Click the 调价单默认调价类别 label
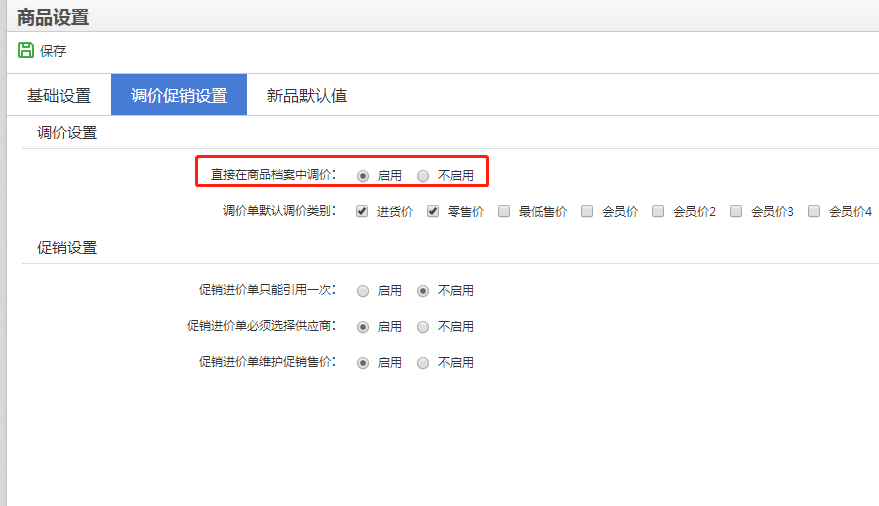Viewport: 879px width, 506px height. 280,211
